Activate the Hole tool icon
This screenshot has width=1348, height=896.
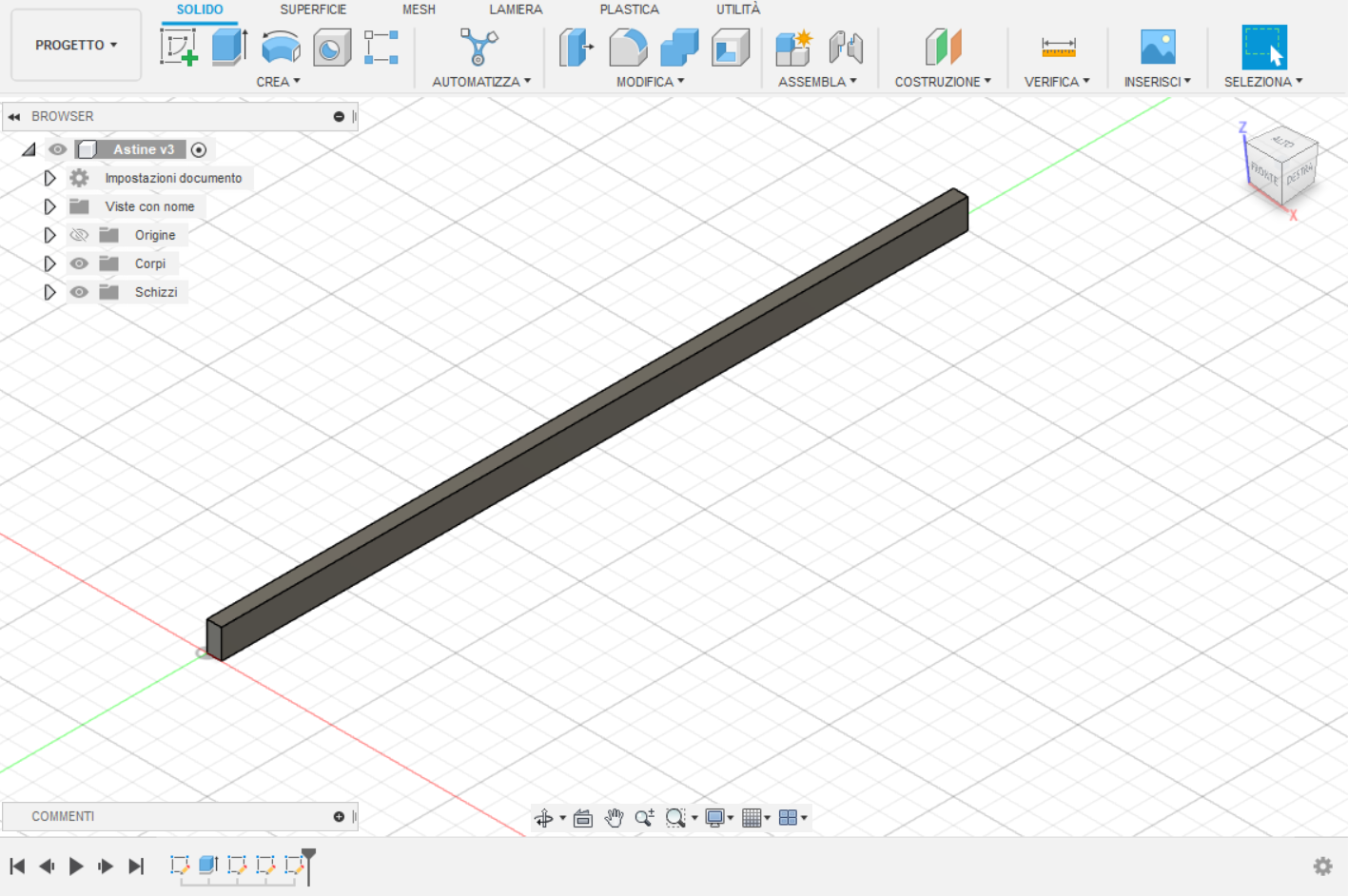coord(331,47)
